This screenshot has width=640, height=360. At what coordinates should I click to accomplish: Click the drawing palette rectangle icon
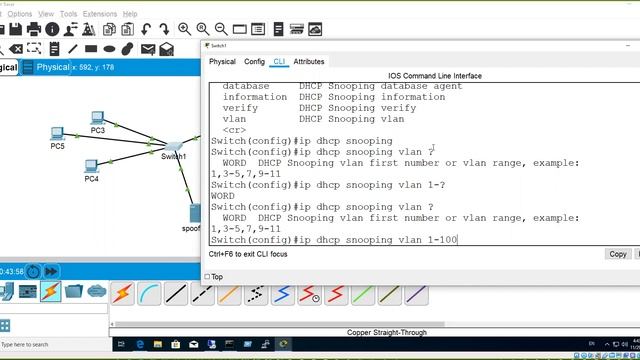pyautogui.click(x=240, y=29)
